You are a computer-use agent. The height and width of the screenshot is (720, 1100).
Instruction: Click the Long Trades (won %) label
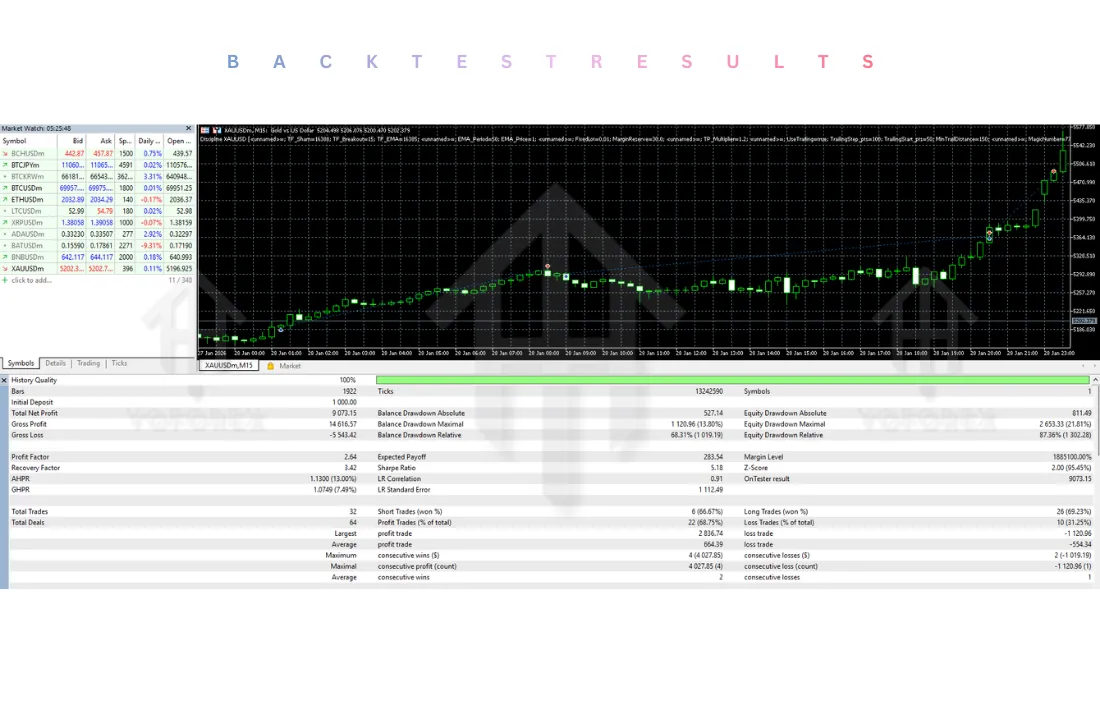(775, 512)
